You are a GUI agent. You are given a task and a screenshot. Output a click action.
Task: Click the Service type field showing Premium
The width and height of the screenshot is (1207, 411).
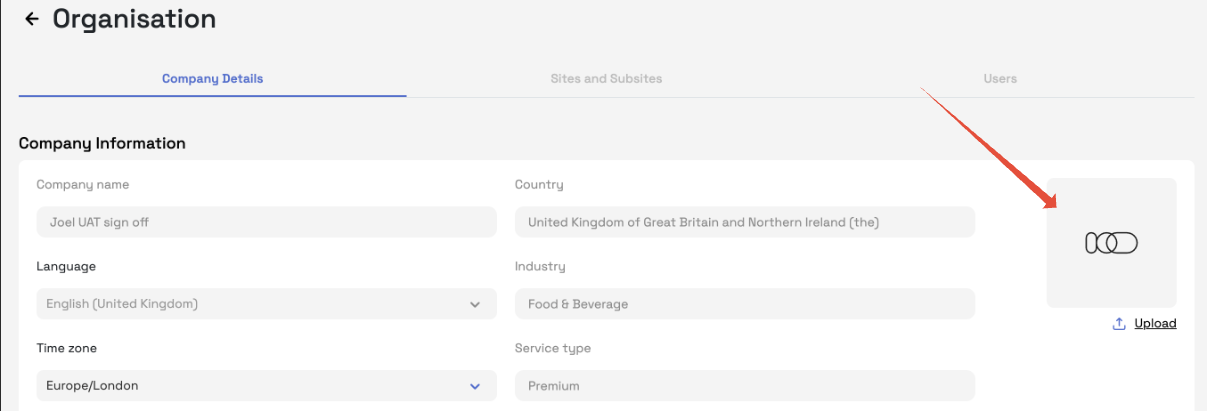(x=744, y=386)
